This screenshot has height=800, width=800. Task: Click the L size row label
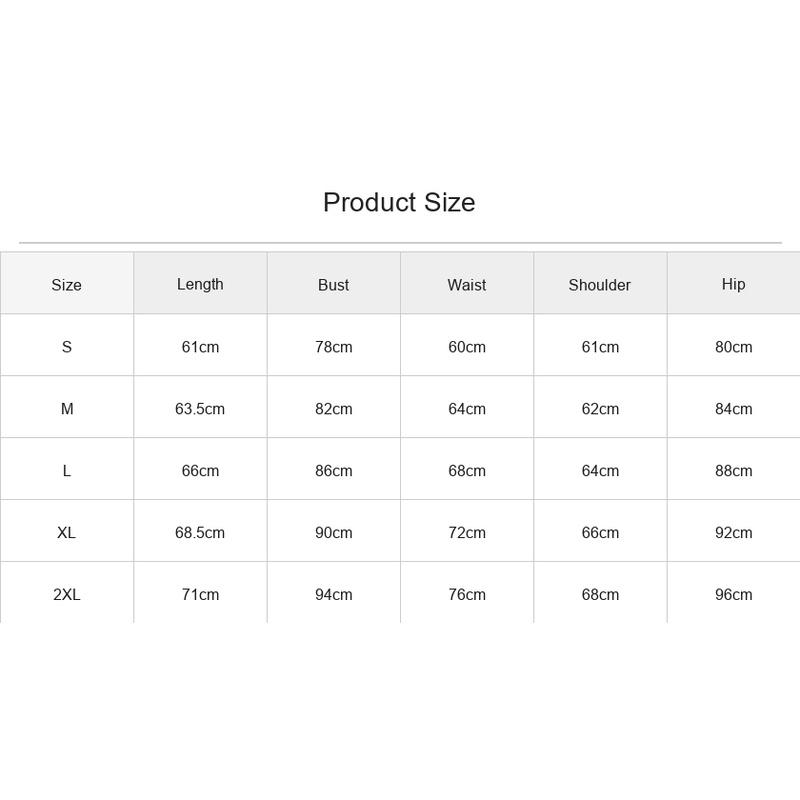(x=66, y=471)
